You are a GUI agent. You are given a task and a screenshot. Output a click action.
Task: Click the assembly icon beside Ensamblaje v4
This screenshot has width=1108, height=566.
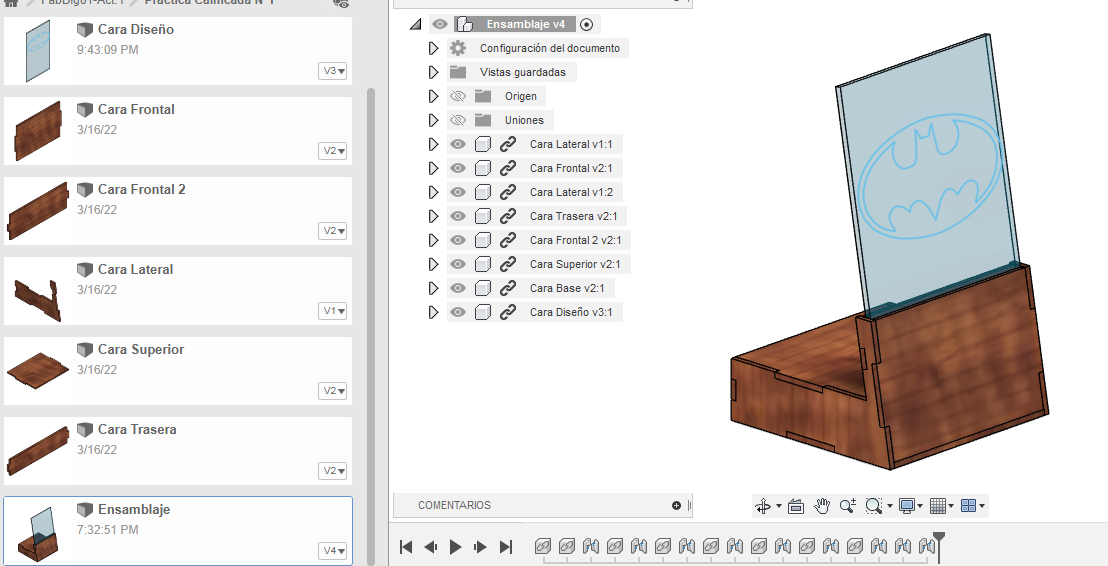coord(464,25)
